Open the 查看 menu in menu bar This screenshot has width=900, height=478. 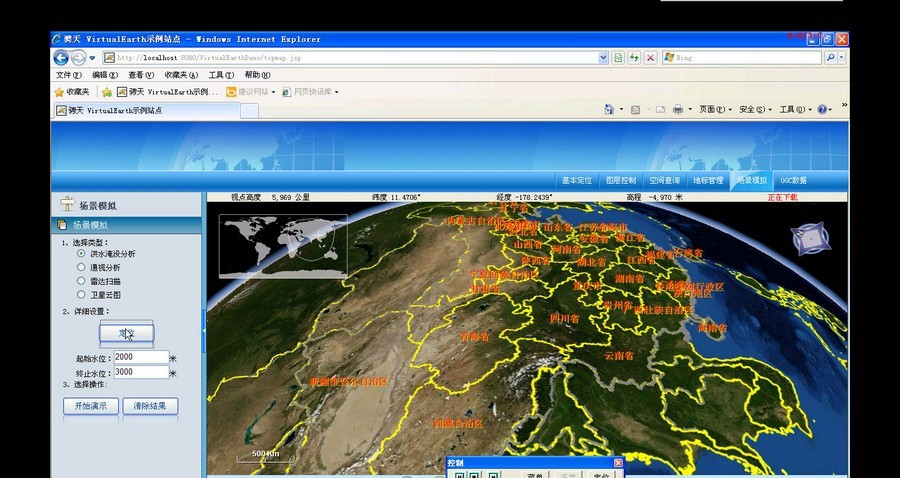[x=136, y=75]
